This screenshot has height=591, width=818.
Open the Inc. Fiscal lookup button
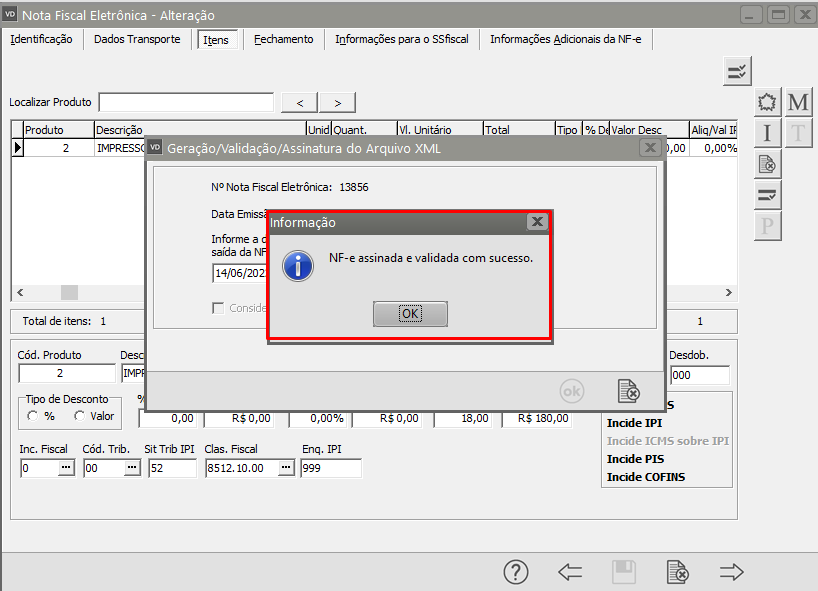click(66, 468)
